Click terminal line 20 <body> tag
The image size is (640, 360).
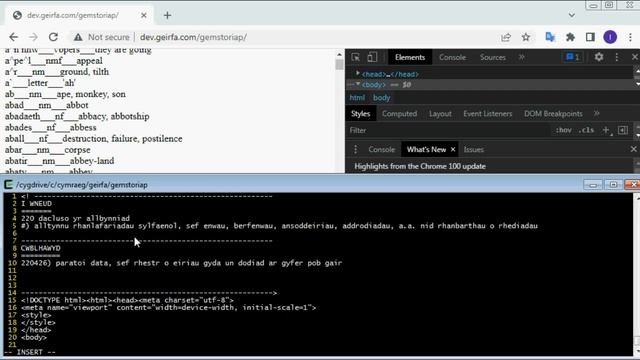34,337
